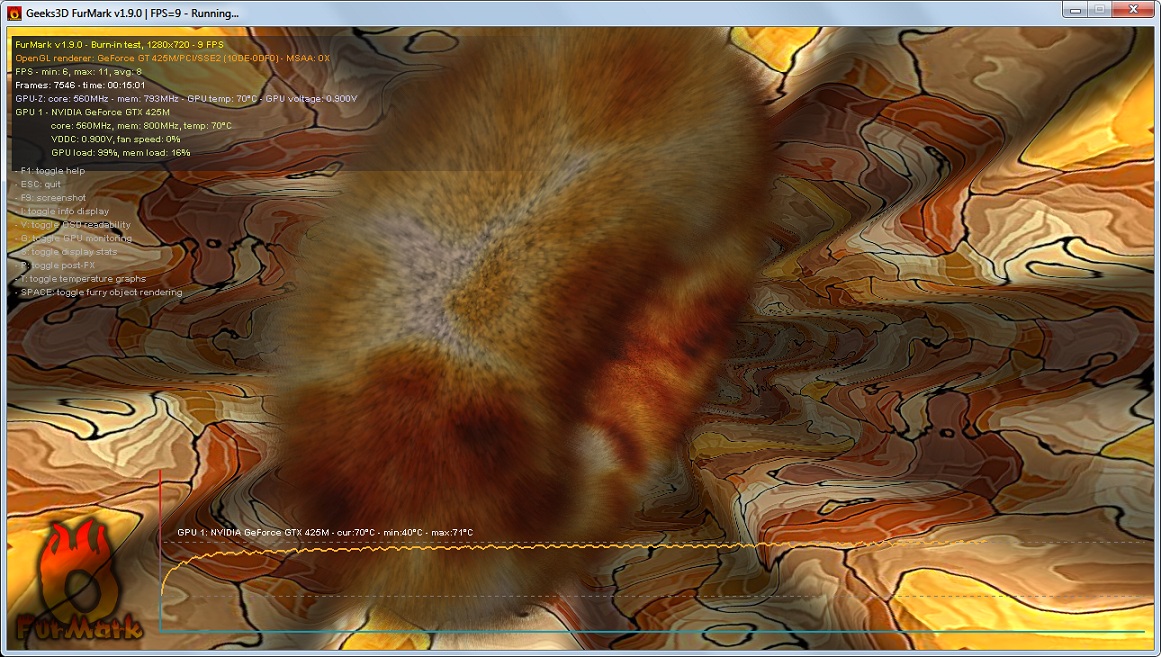1161x657 pixels.
Task: Click 'SPACE: toggle furry object rendering' hint
Action: click(98, 293)
